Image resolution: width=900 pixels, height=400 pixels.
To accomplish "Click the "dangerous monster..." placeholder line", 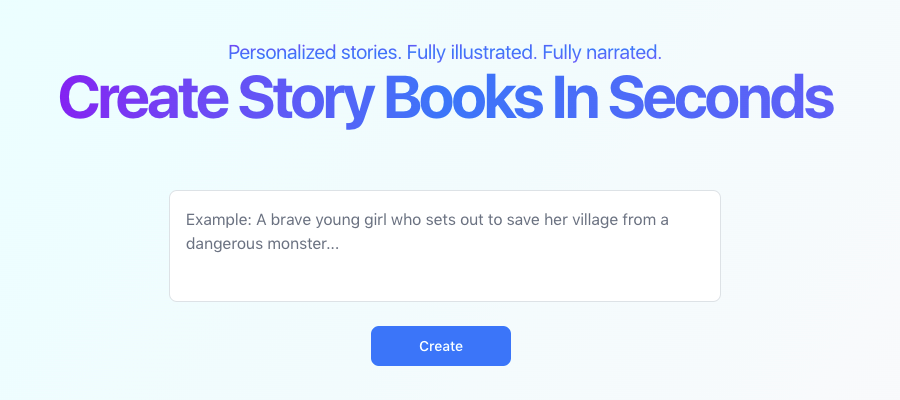I will [x=262, y=243].
